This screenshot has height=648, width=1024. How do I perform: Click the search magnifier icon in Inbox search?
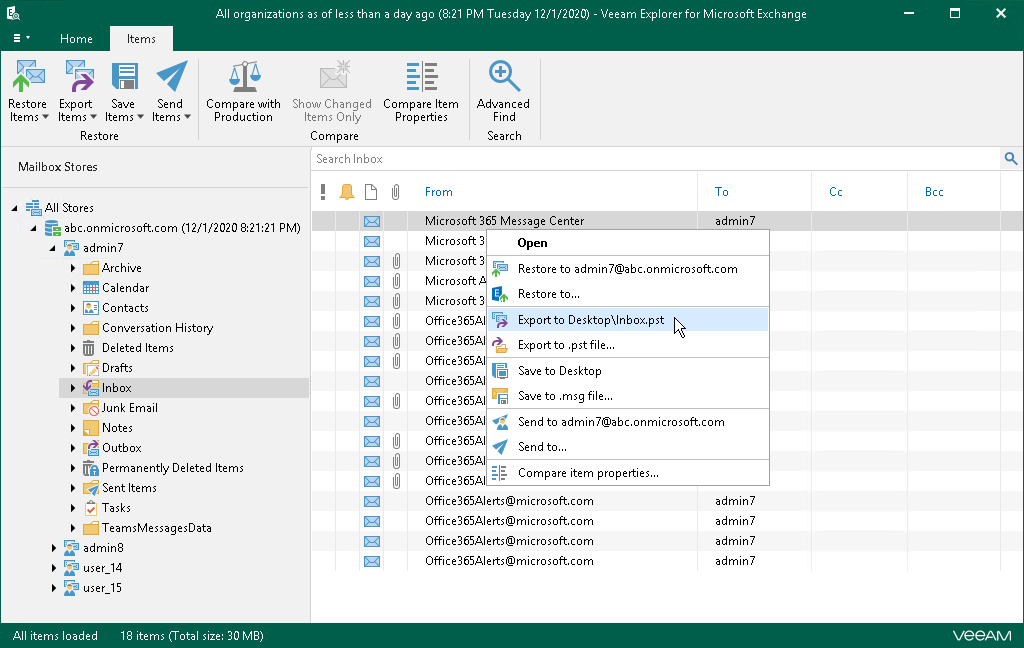coord(1011,159)
